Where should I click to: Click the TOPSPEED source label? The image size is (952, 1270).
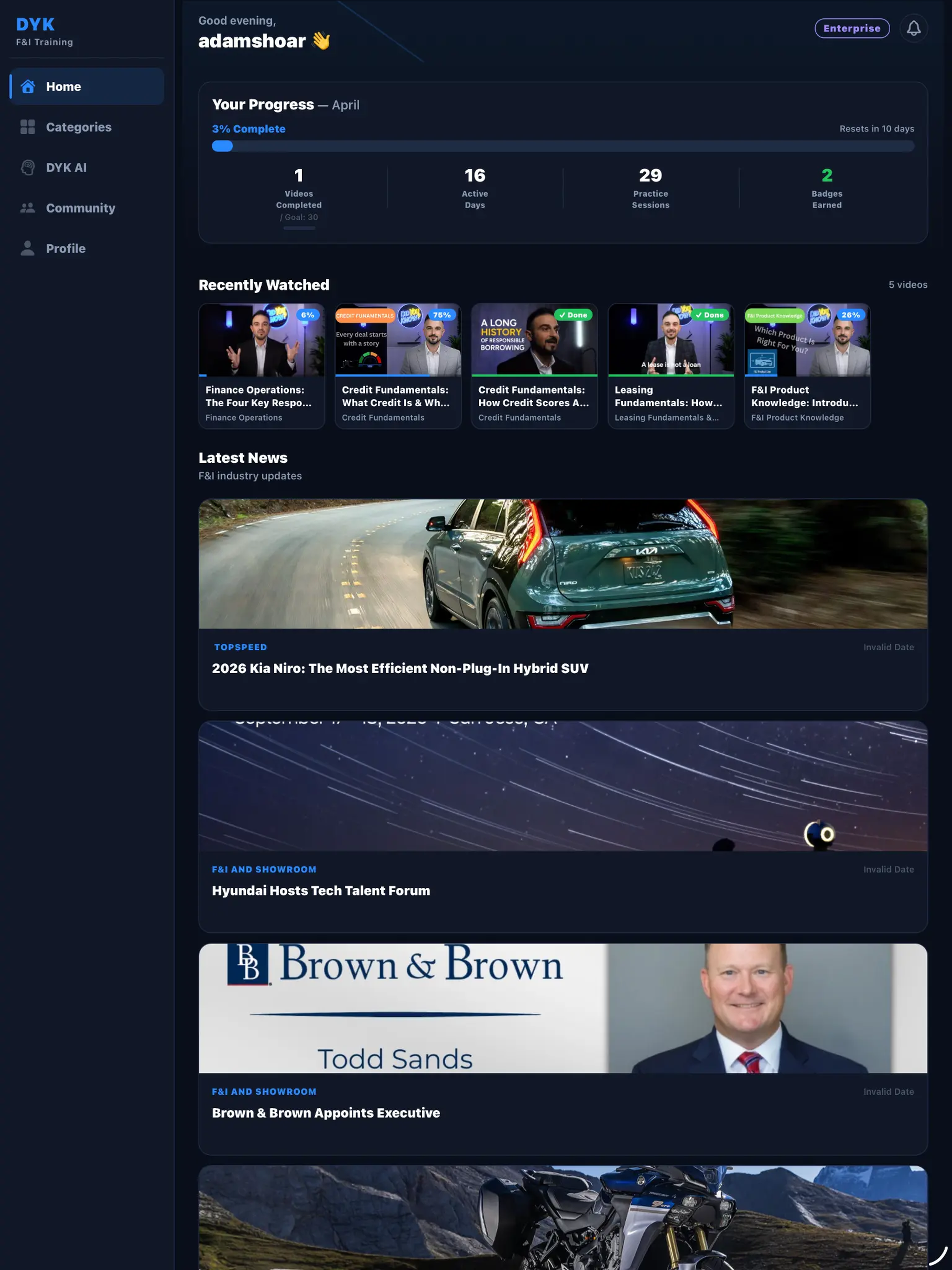(x=241, y=647)
